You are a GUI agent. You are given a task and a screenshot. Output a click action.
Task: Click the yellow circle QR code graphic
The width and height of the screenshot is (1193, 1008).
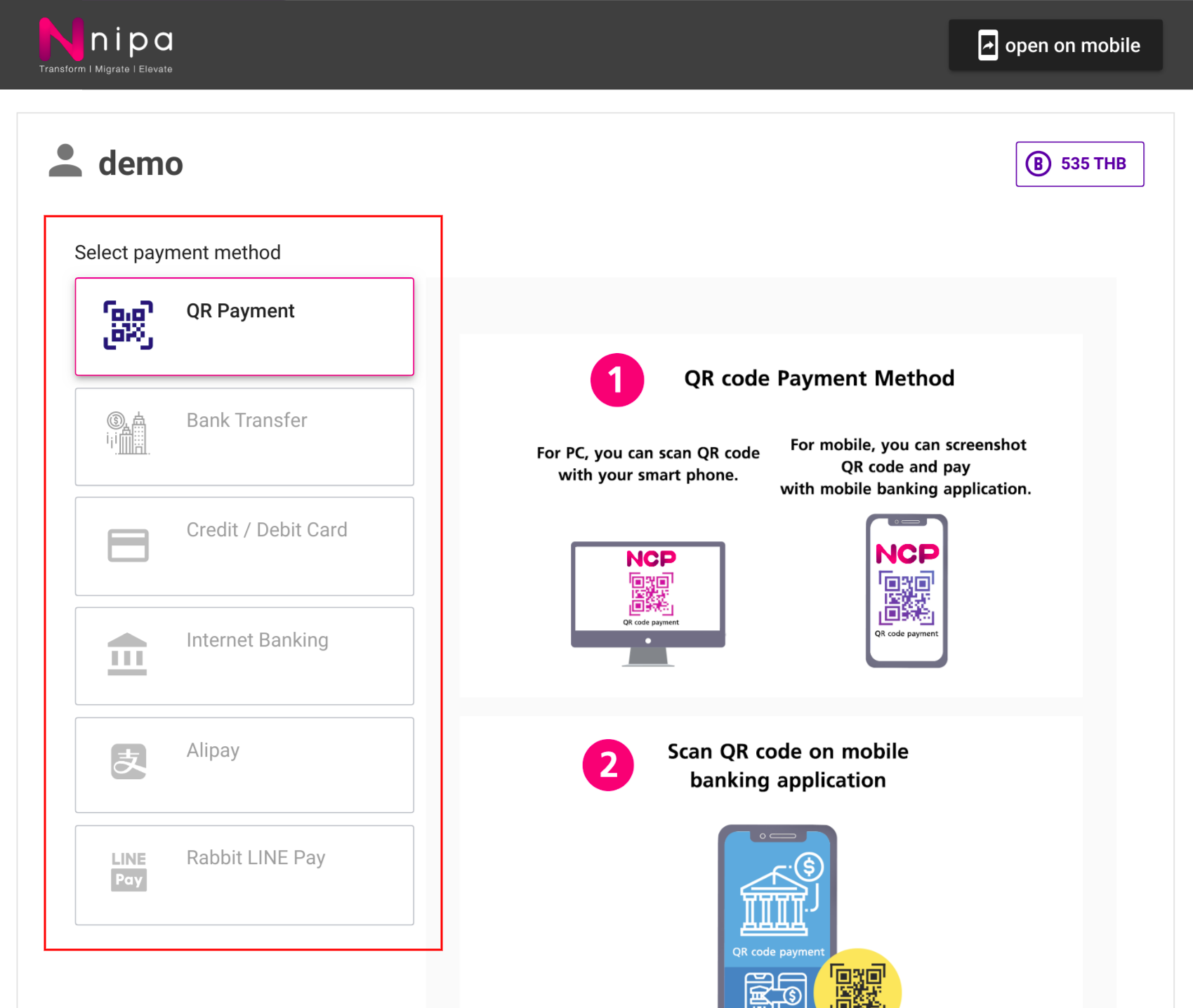pos(857,979)
